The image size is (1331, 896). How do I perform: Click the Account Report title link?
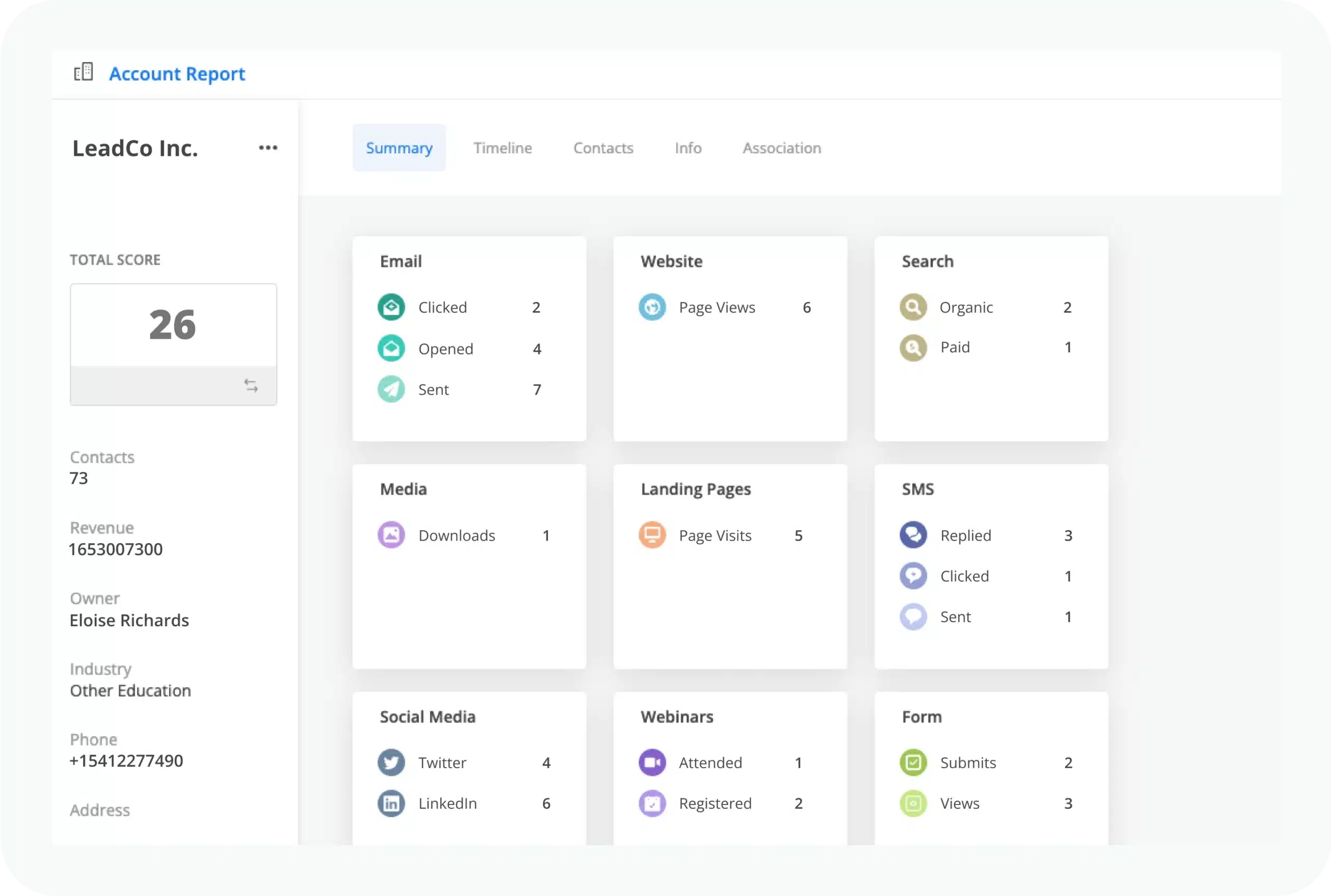(177, 74)
